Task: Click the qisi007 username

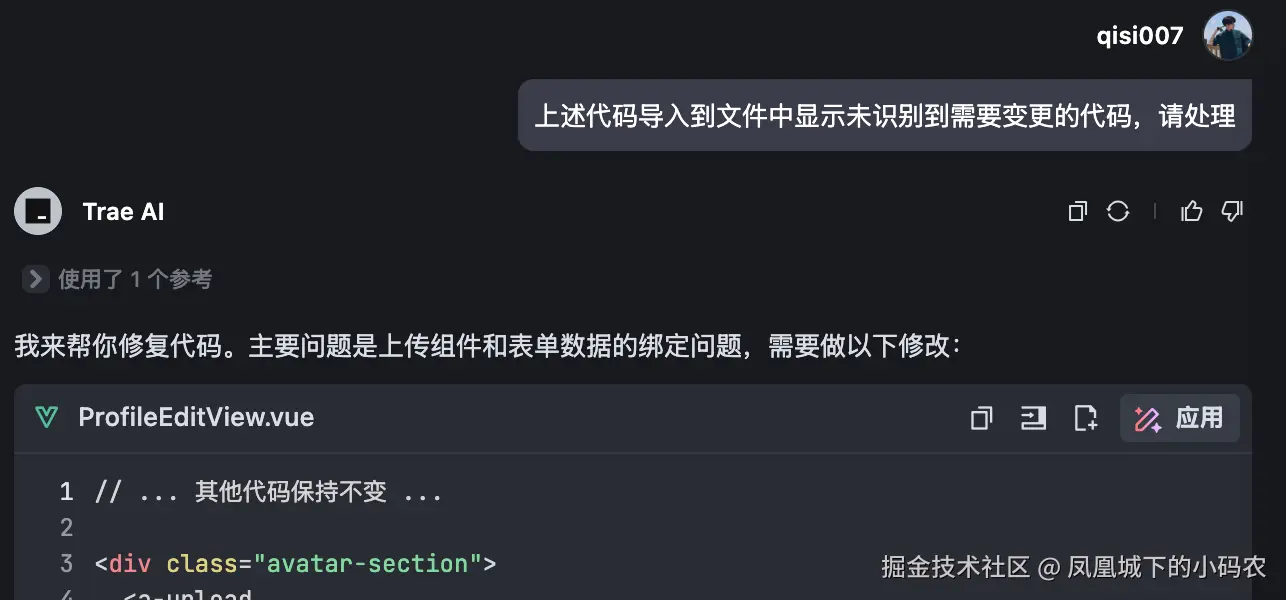Action: tap(1139, 37)
